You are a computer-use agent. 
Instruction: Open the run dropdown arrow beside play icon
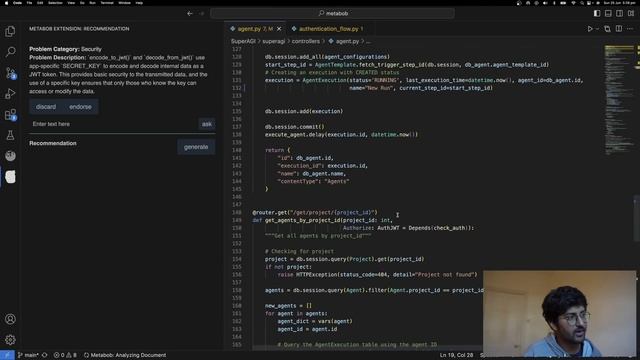(x=597, y=29)
